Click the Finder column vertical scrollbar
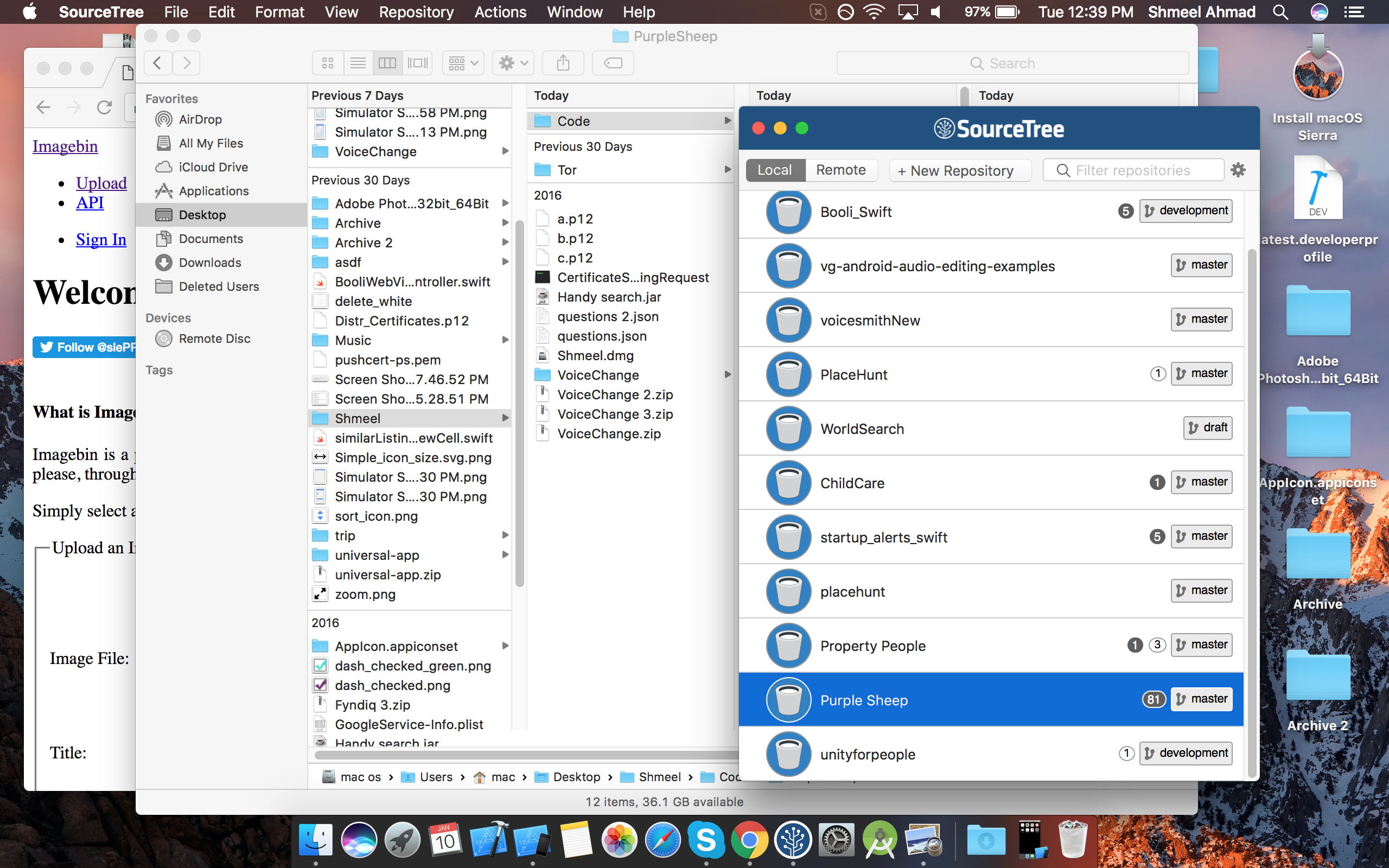Screen dimensions: 1389x868 pyautogui.click(x=519, y=404)
